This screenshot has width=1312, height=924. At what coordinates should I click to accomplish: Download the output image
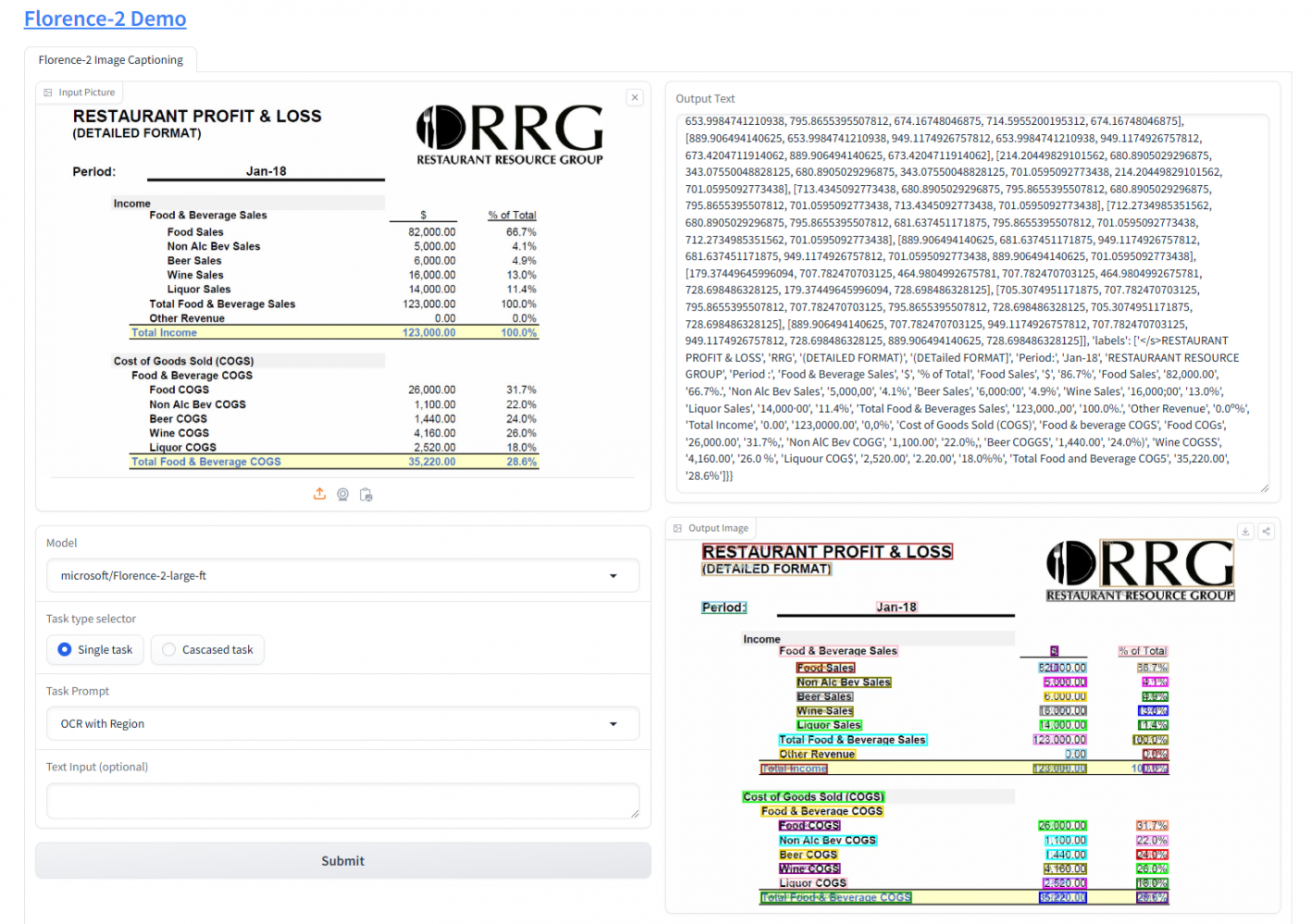pos(1245,531)
